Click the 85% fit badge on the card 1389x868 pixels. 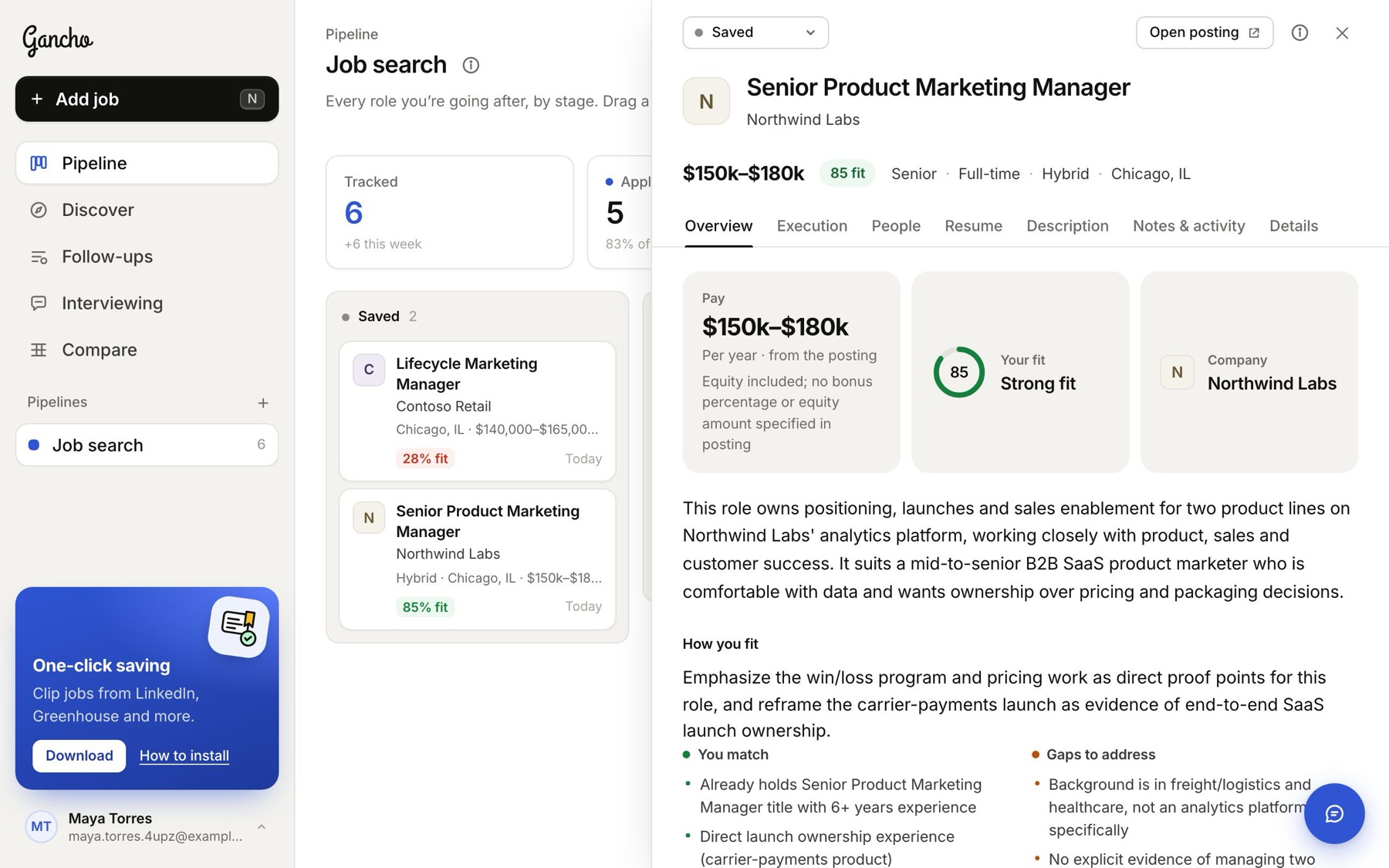tap(425, 606)
